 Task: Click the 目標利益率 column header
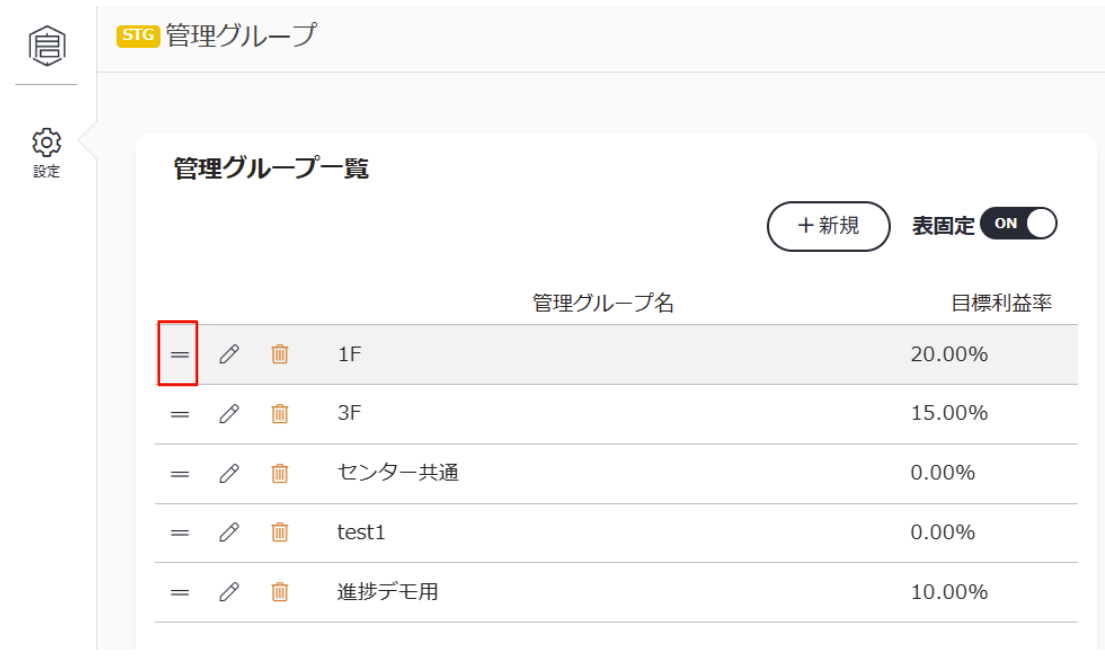[1001, 304]
